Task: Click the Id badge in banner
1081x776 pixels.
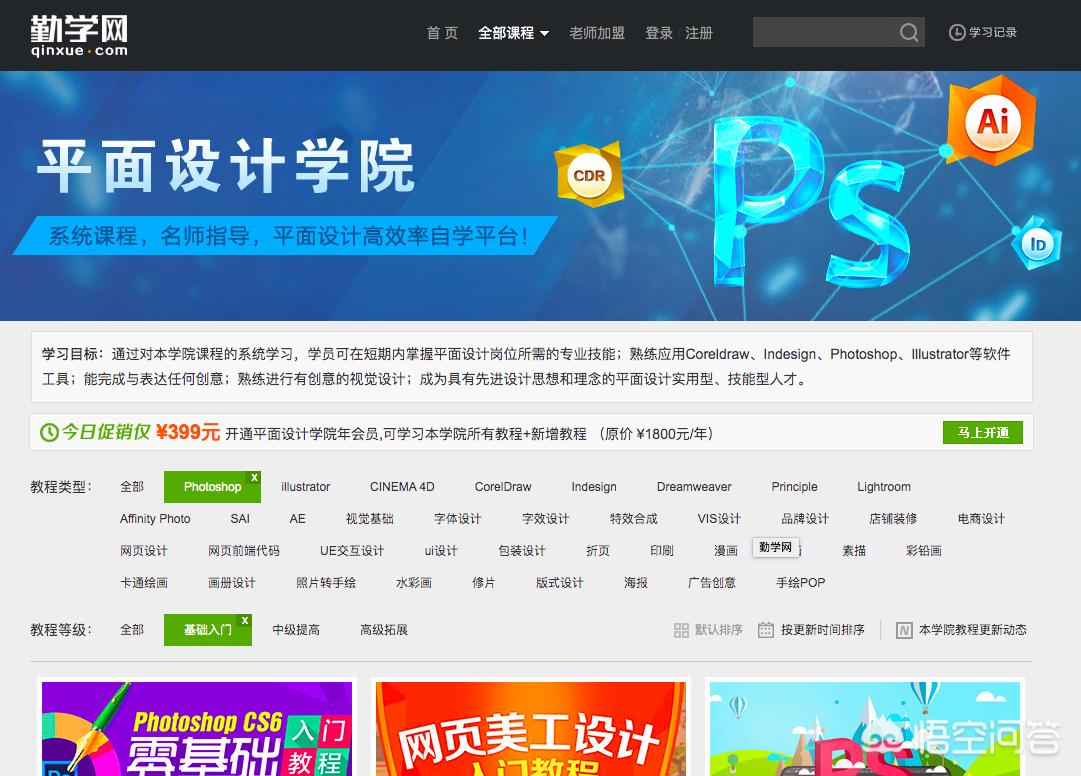Action: point(1037,244)
